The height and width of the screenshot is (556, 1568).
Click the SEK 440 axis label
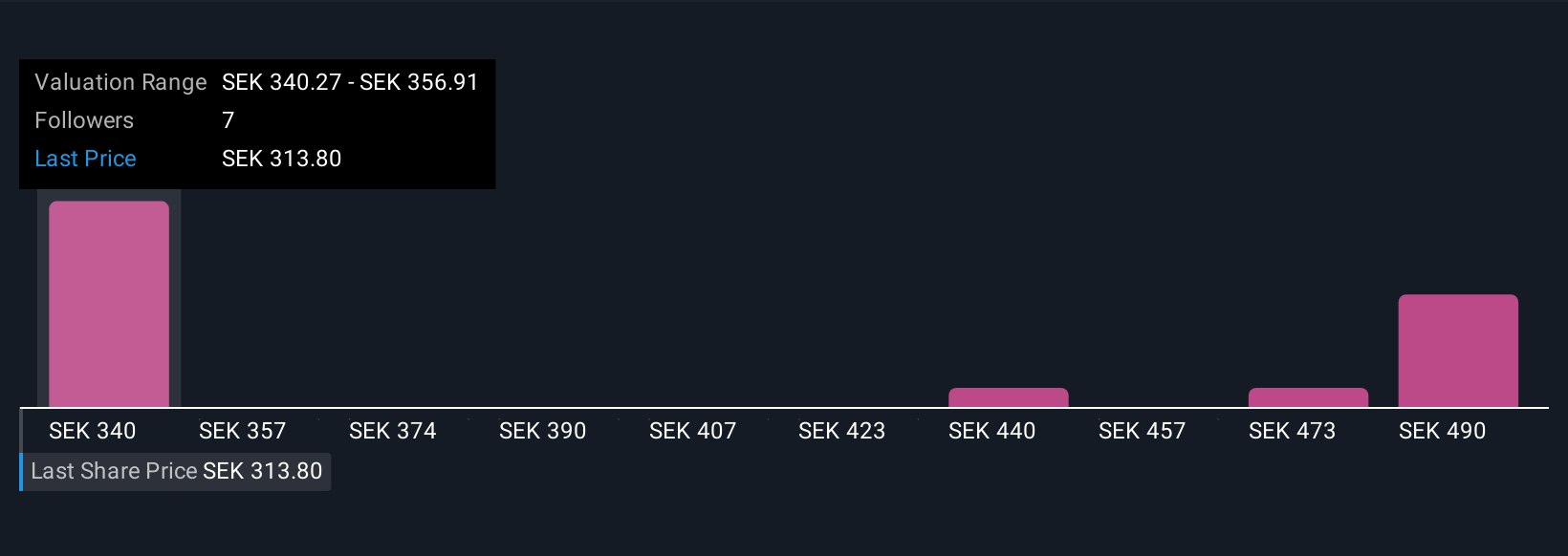[992, 431]
